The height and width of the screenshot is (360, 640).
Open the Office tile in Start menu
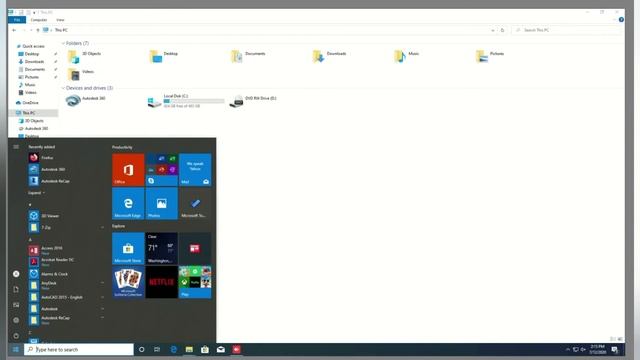pos(128,170)
